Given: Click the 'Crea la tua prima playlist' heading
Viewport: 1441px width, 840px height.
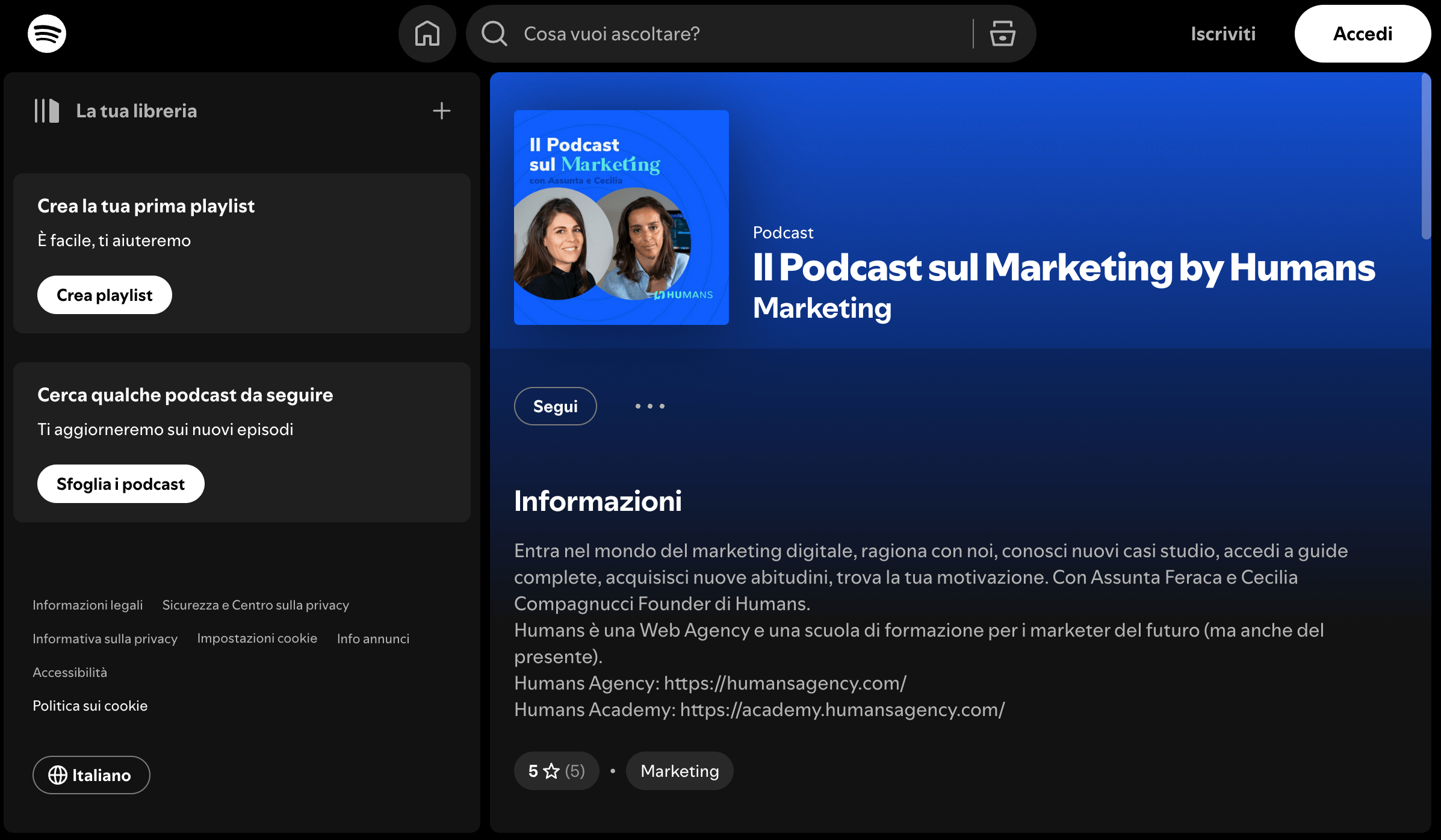Looking at the screenshot, I should coord(146,206).
